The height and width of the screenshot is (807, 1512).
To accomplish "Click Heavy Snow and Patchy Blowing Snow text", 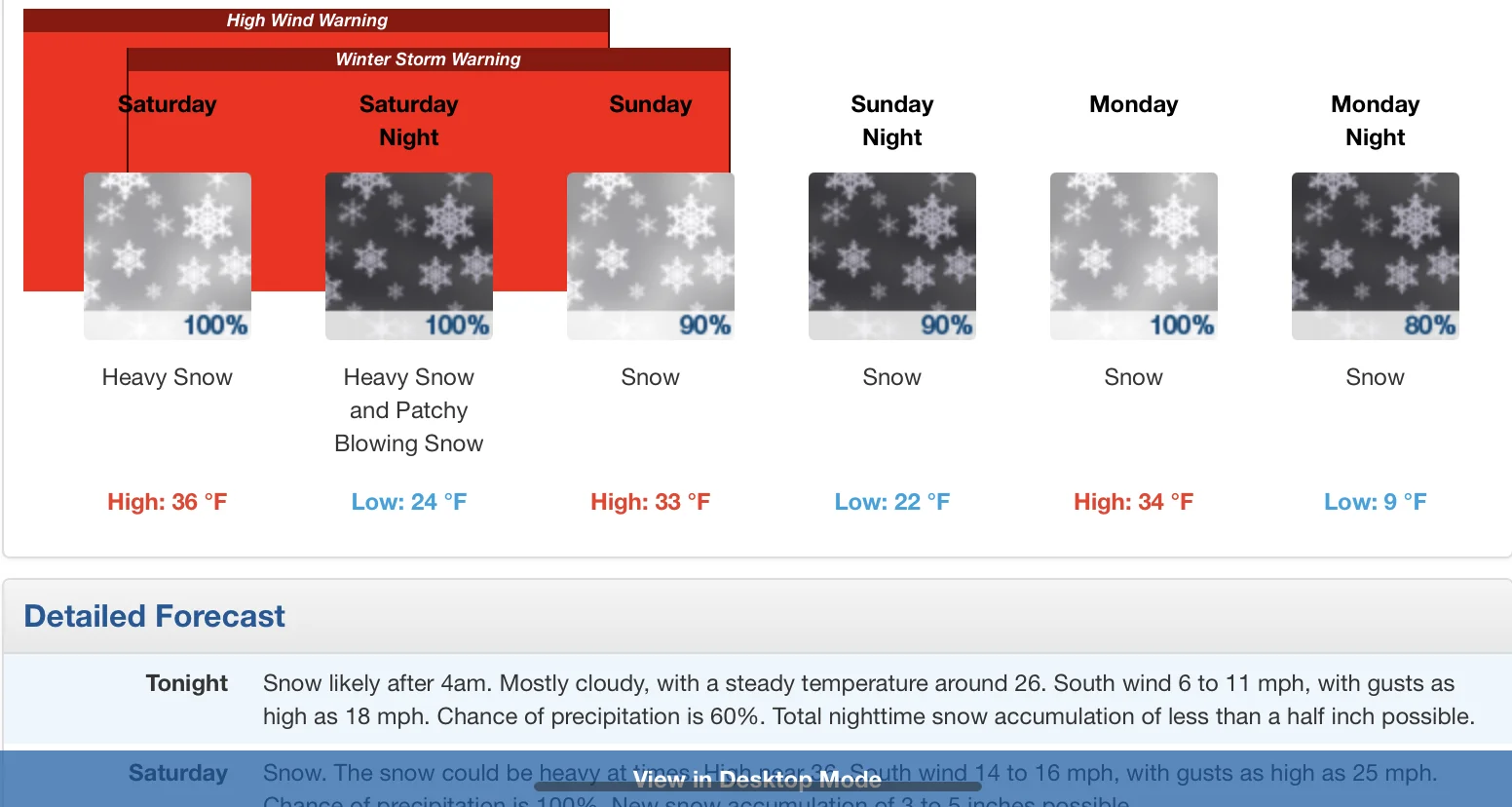I will [409, 410].
